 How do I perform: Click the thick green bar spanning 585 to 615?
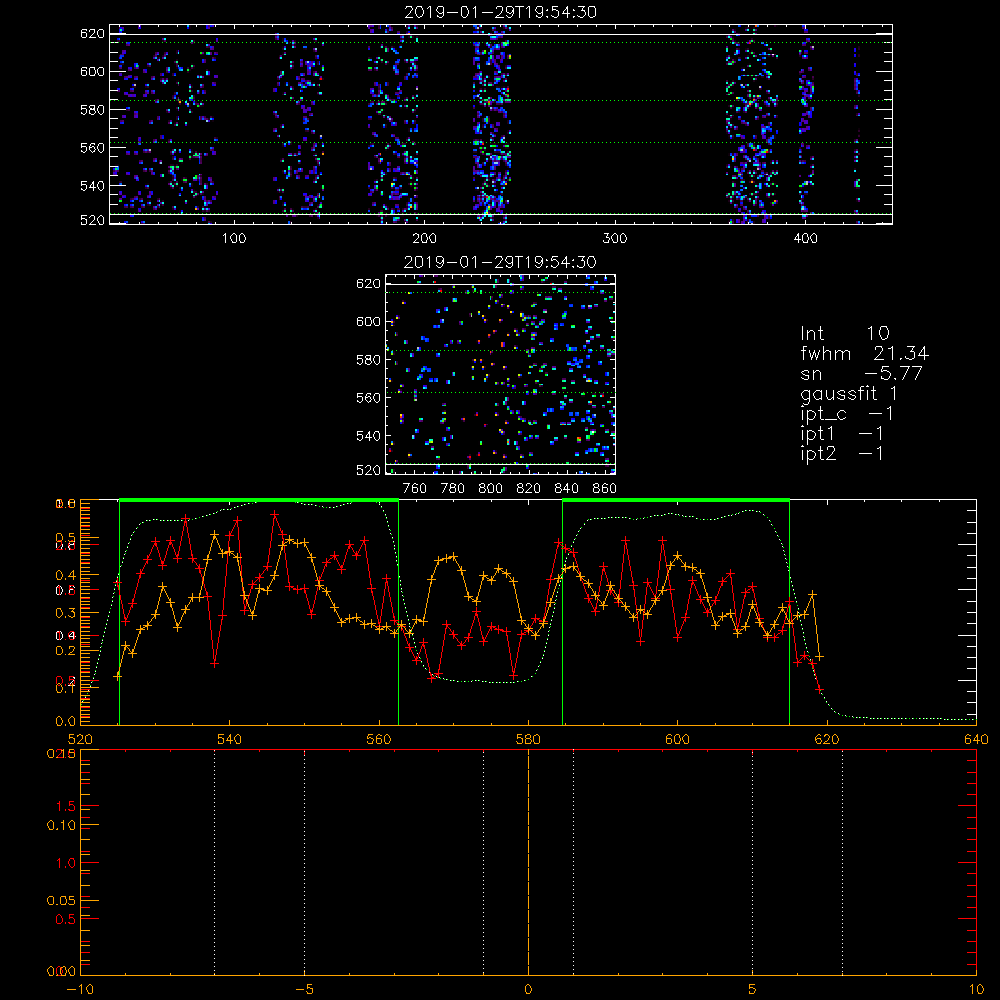coord(676,501)
